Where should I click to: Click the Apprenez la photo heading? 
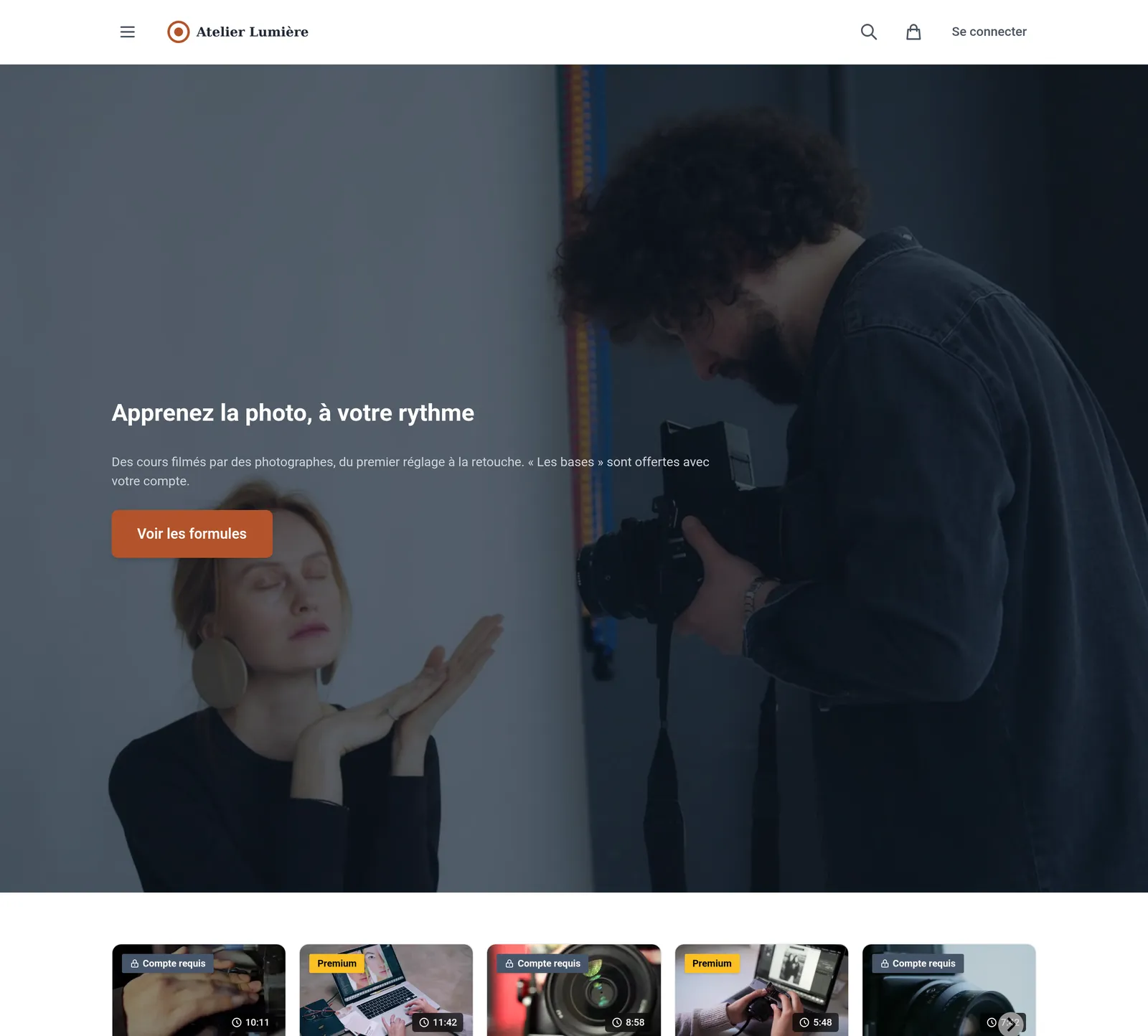click(293, 413)
